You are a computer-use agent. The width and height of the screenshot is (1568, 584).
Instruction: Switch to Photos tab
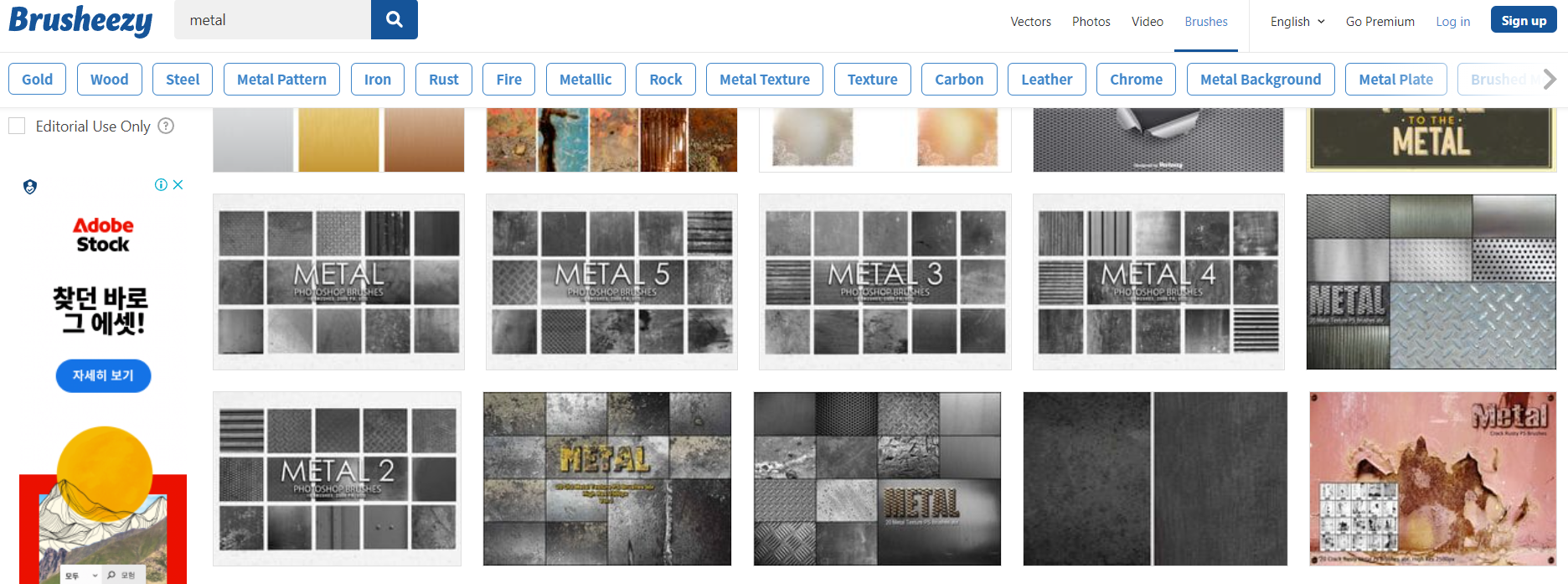(1091, 22)
